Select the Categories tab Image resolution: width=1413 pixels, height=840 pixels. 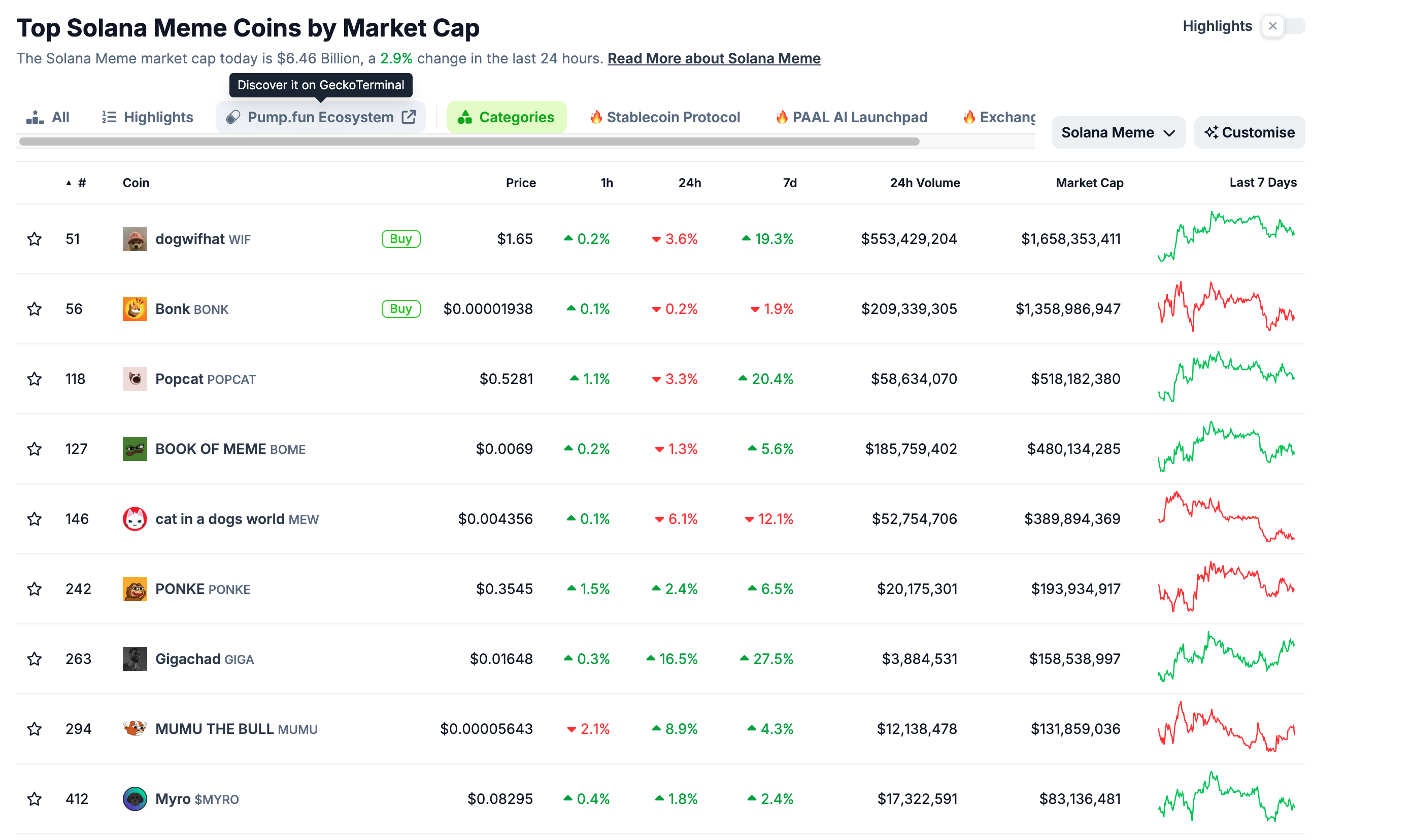click(x=507, y=117)
